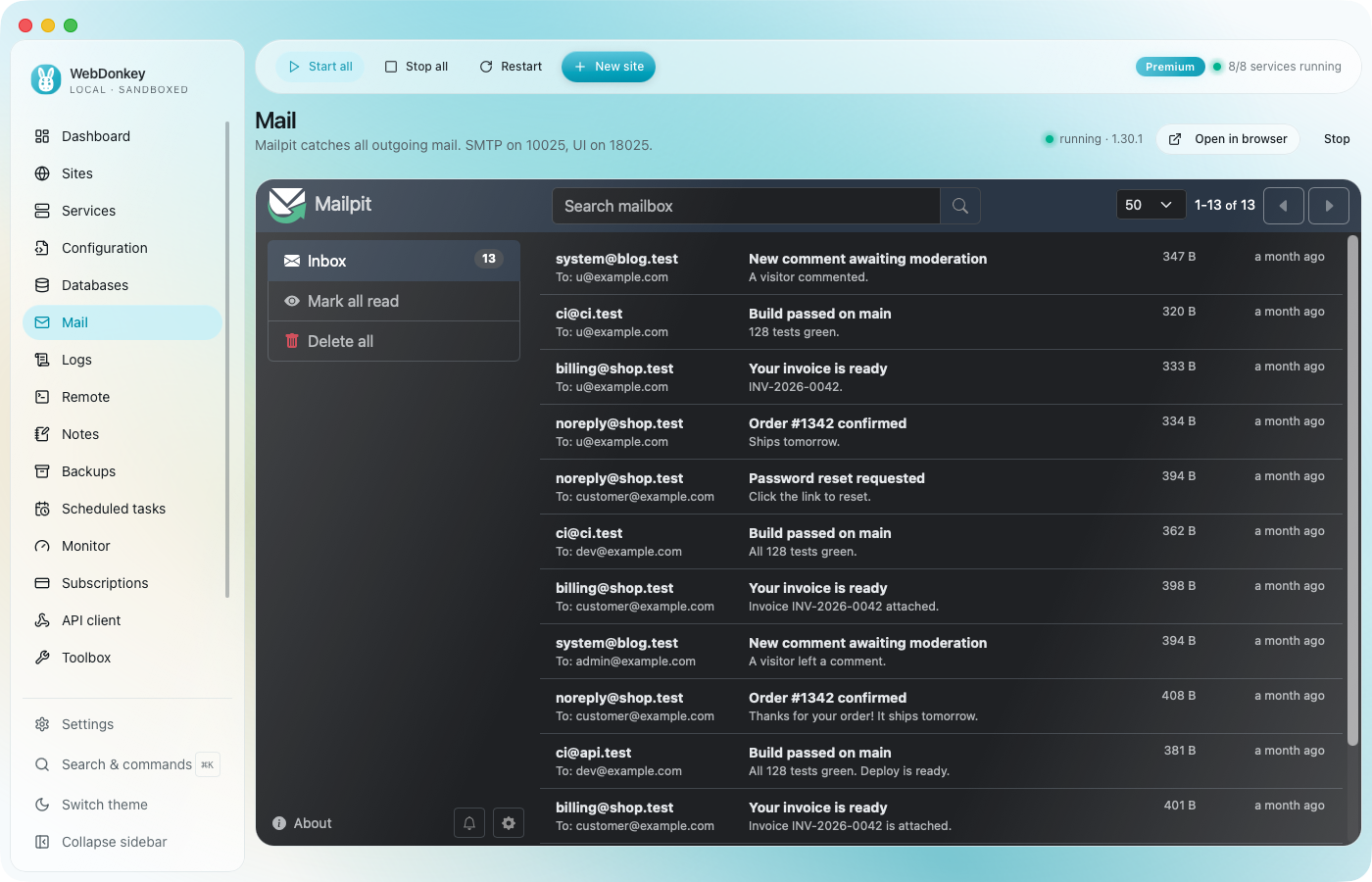Open Mailpit in browser
The height and width of the screenshot is (882, 1372).
coord(1228,139)
